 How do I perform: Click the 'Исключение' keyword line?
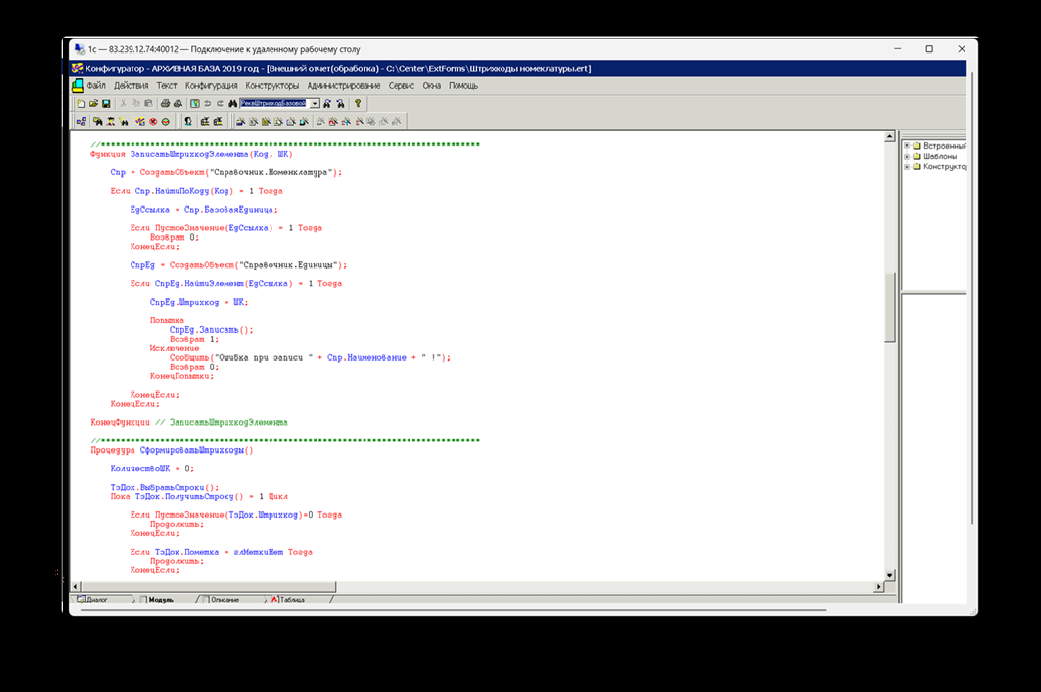175,348
